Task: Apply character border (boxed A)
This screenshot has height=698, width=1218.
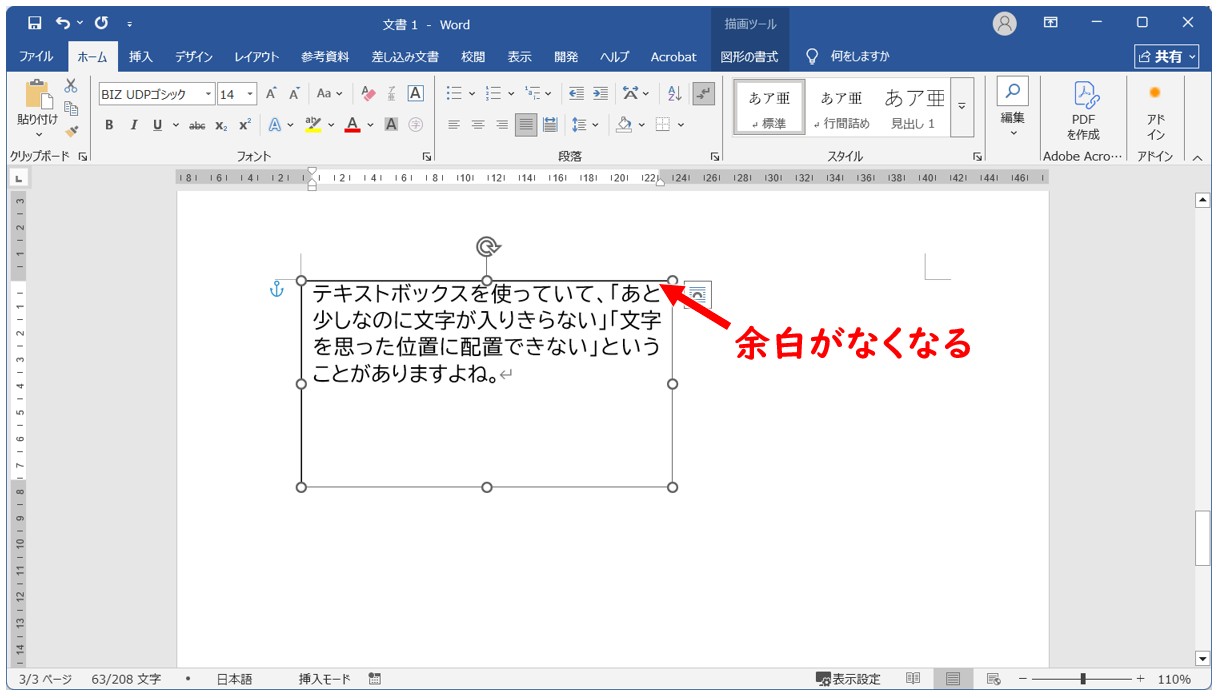Action: (x=416, y=94)
